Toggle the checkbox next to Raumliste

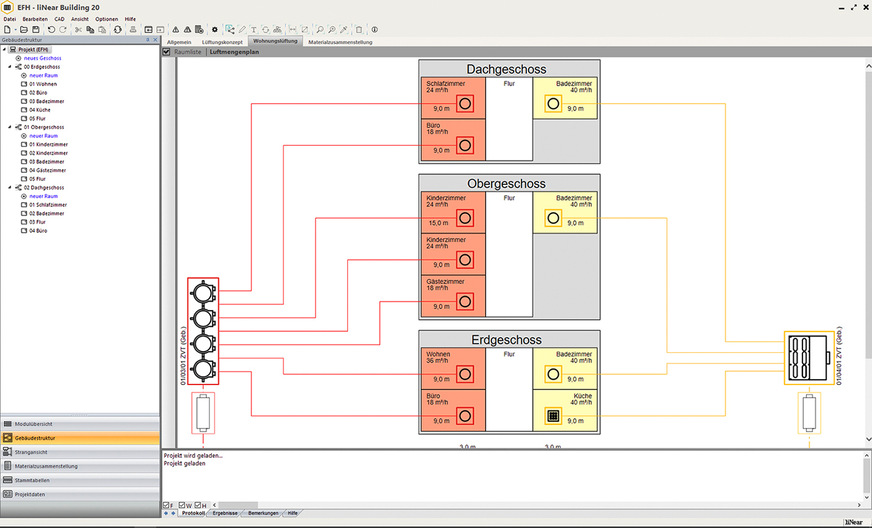(x=167, y=51)
